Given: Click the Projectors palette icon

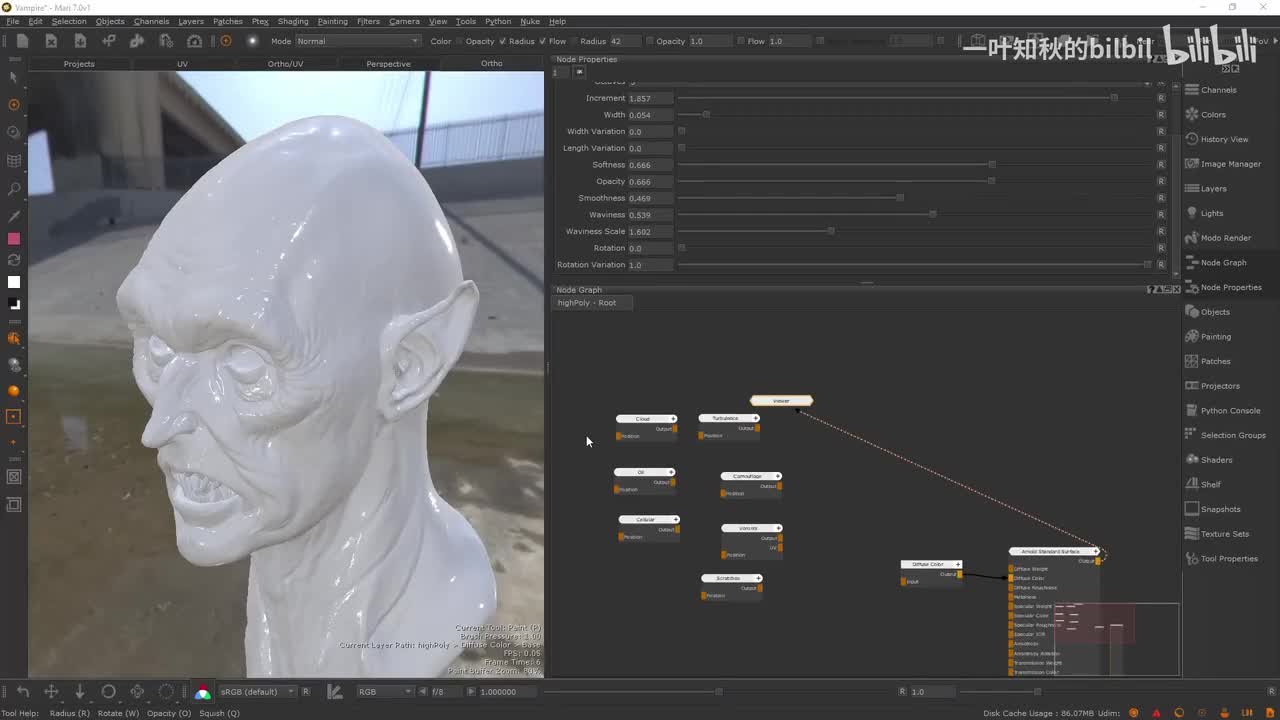Looking at the screenshot, I should click(1192, 386).
